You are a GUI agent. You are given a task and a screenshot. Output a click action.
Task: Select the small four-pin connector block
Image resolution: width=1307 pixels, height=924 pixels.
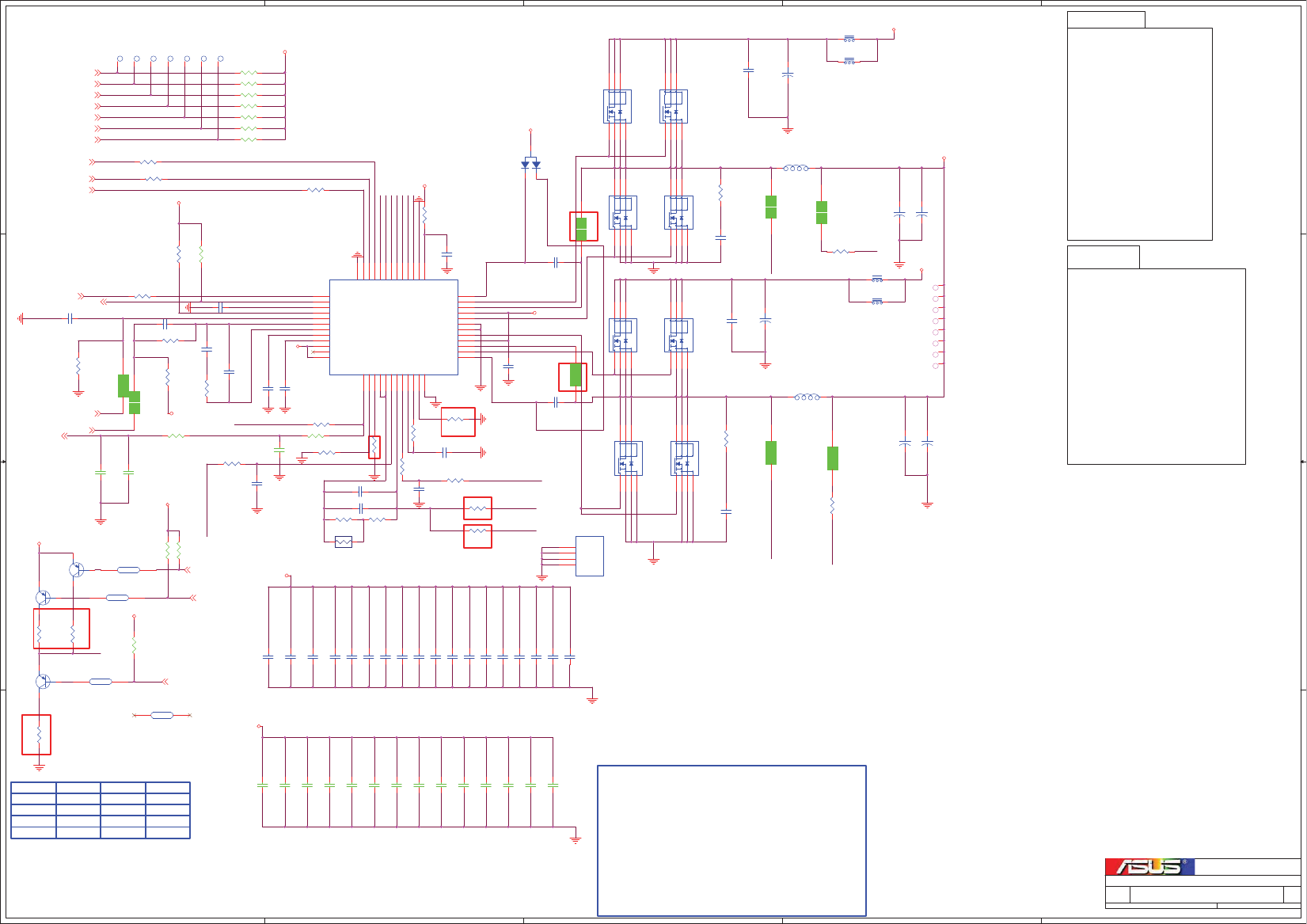click(x=589, y=556)
